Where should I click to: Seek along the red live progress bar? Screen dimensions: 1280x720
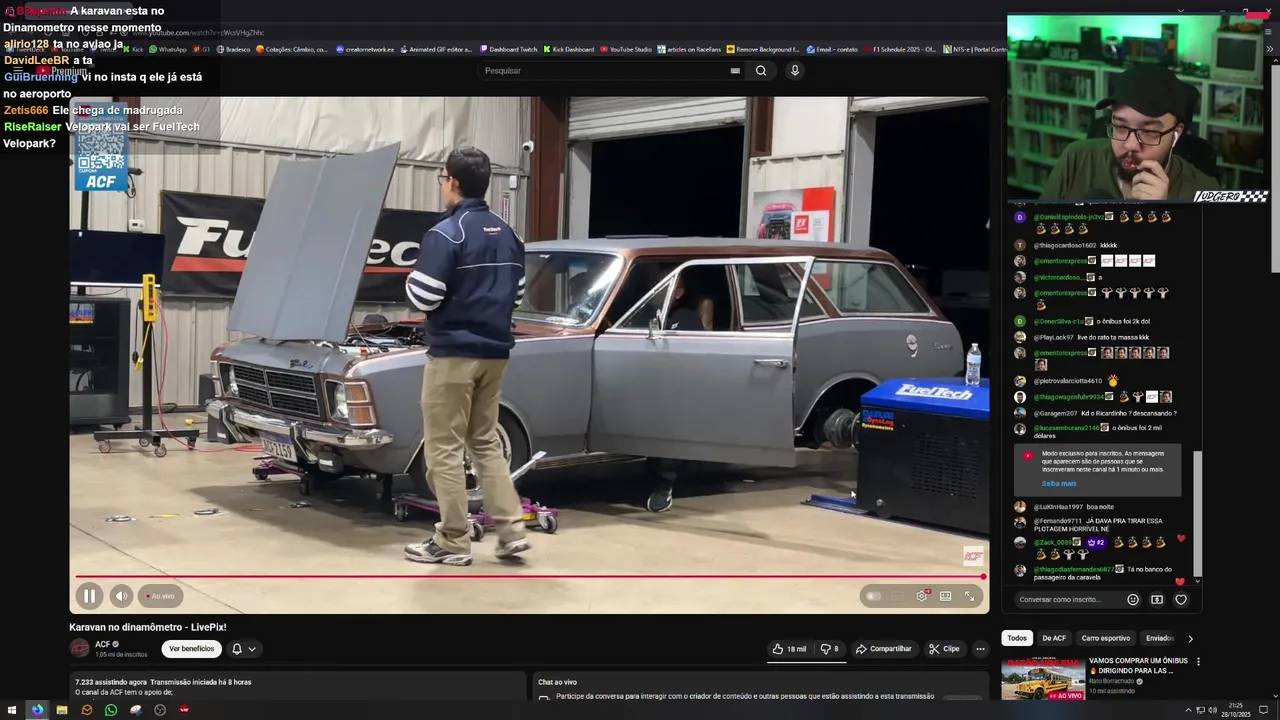(x=529, y=577)
